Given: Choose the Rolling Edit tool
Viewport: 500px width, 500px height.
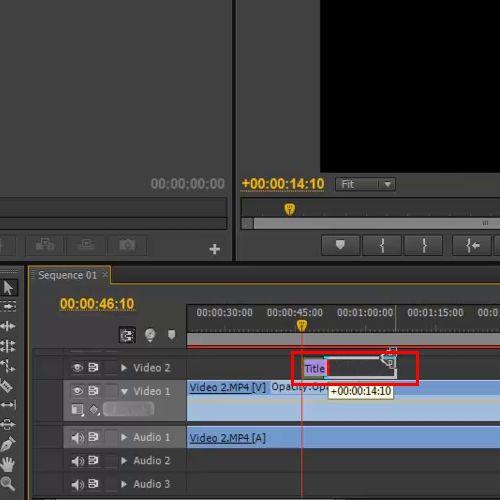Looking at the screenshot, I should tap(8, 346).
